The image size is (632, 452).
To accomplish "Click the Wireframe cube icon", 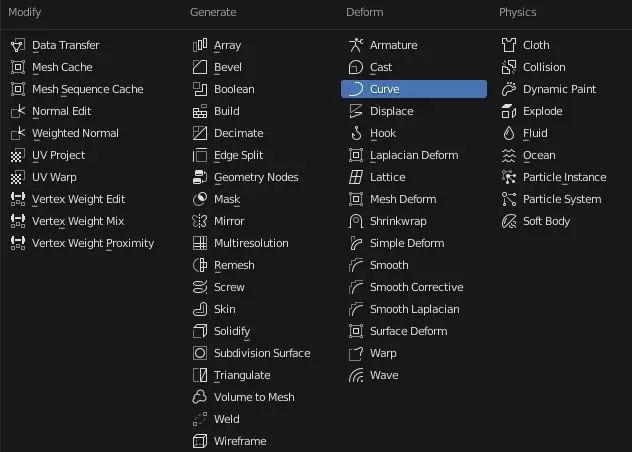I will tap(200, 441).
